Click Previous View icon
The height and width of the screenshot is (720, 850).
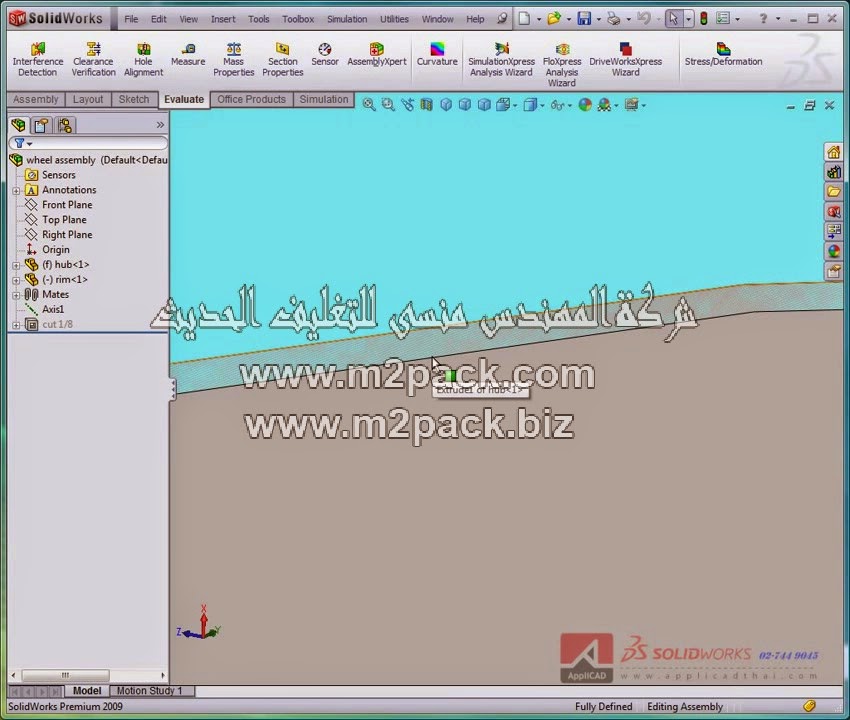tap(408, 105)
